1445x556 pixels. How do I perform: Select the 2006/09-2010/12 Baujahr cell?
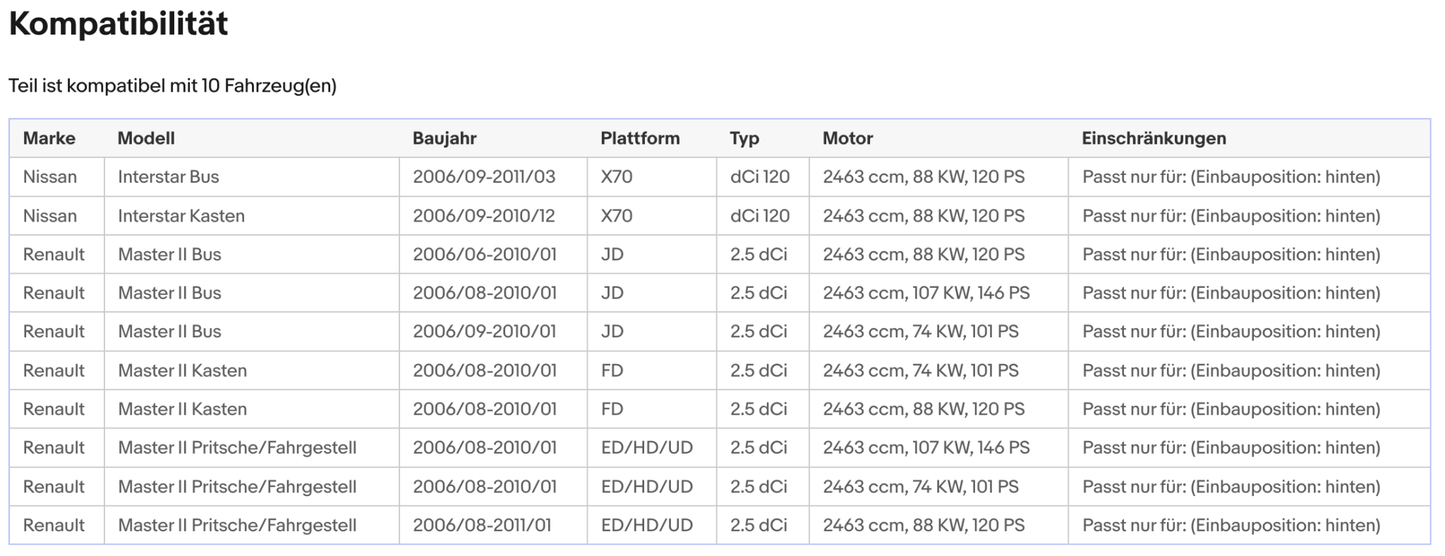coord(484,216)
